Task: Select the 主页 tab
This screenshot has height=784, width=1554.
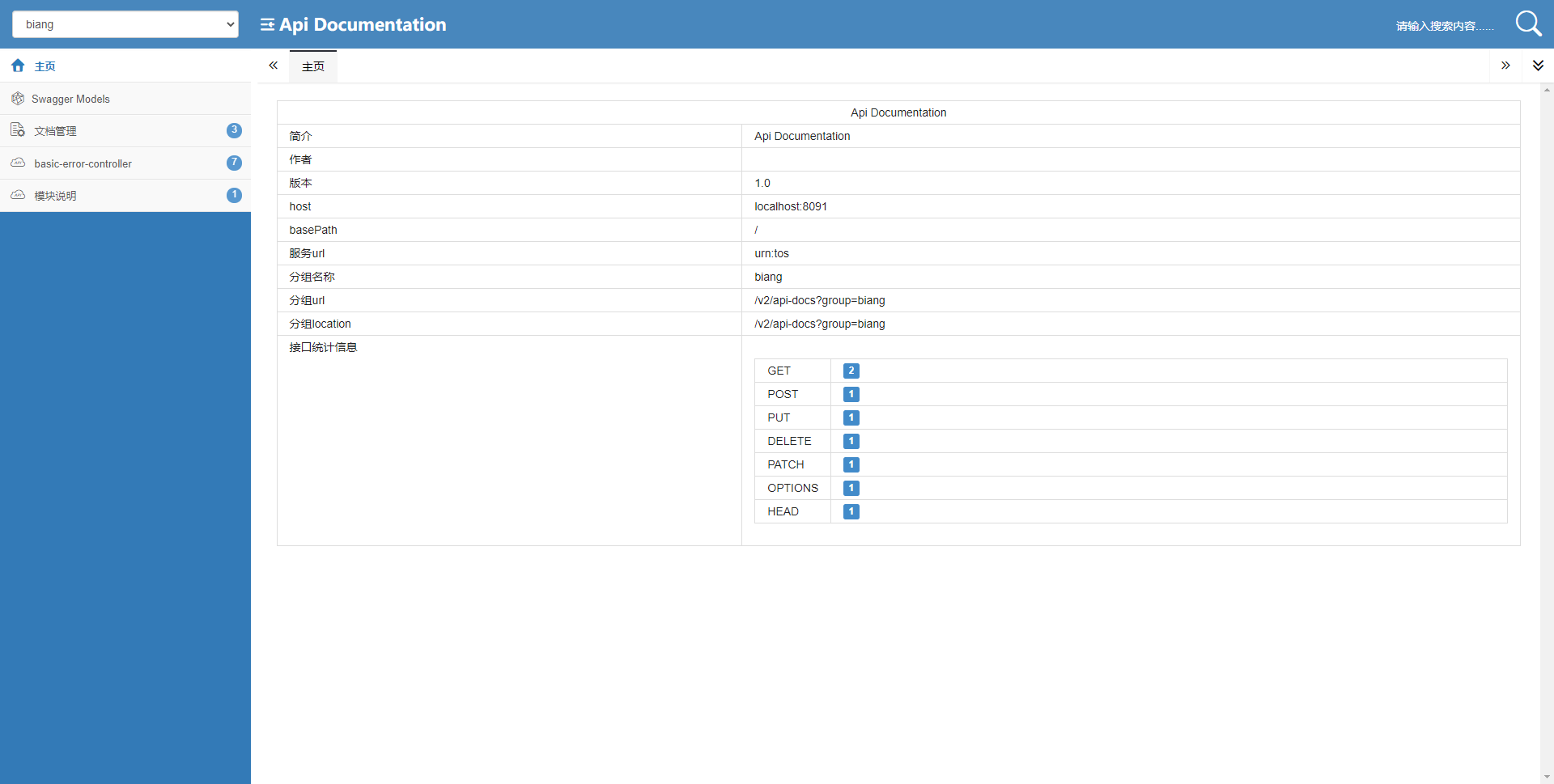Action: pos(313,66)
